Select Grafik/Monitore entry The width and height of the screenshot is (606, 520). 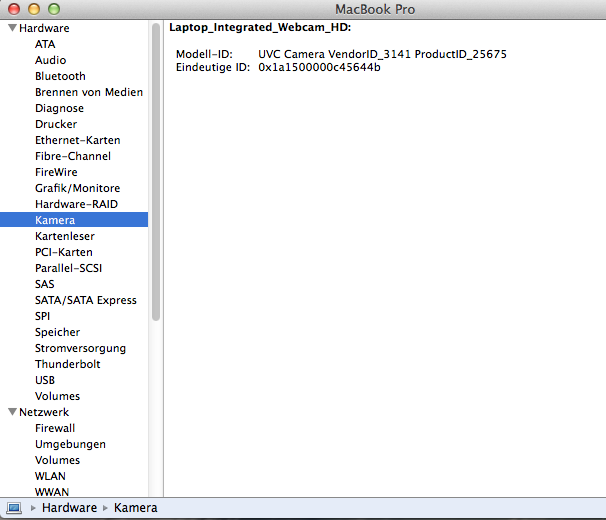click(x=77, y=188)
